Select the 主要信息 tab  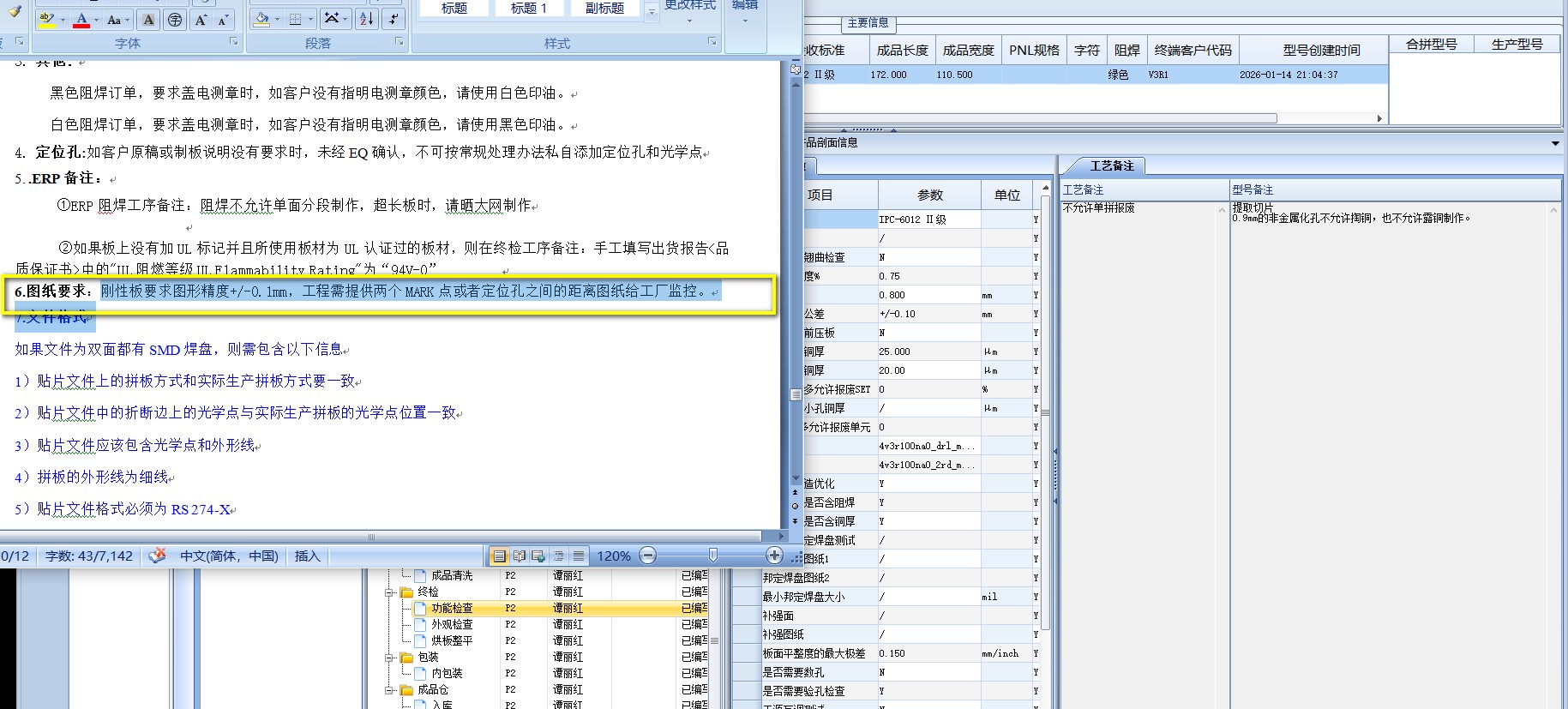(x=868, y=23)
